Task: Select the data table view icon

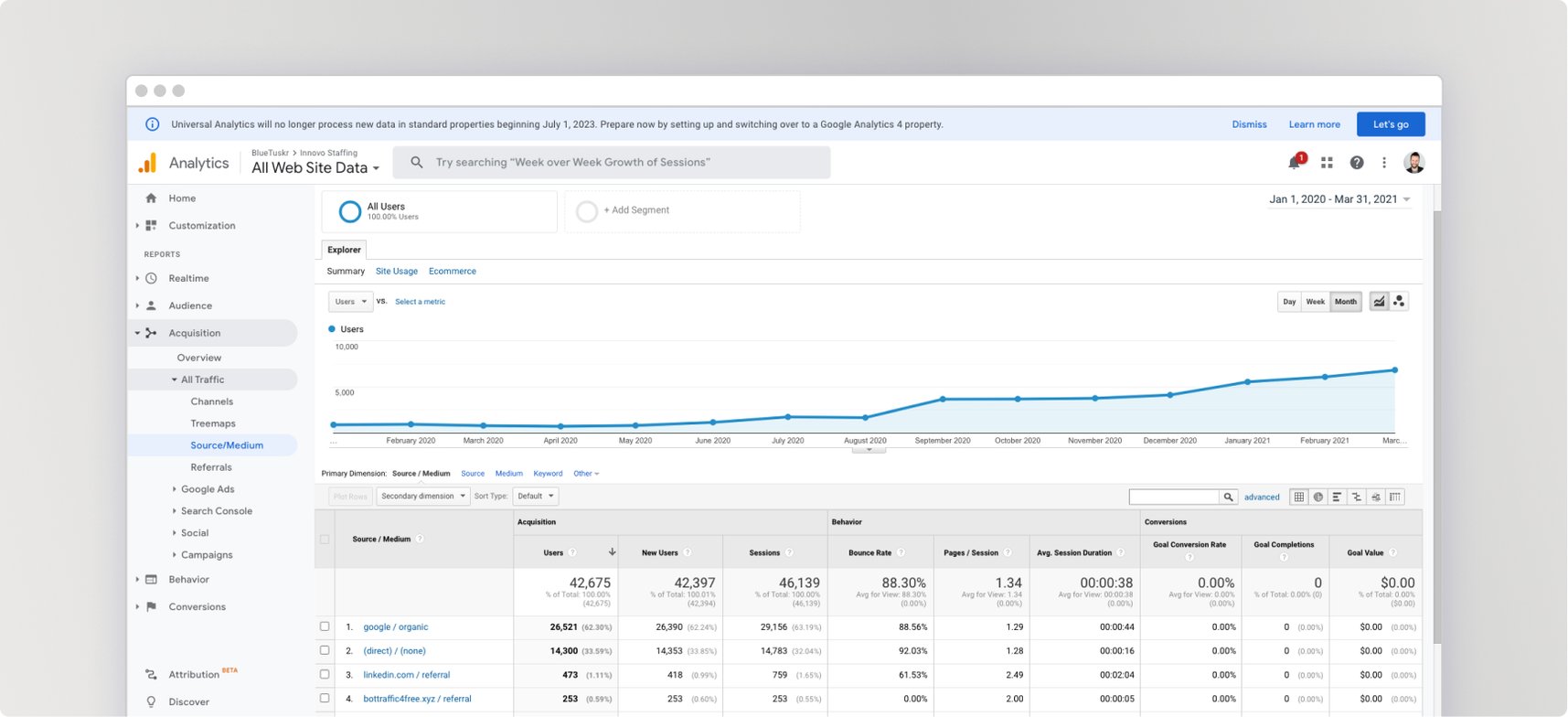Action: pyautogui.click(x=1298, y=497)
